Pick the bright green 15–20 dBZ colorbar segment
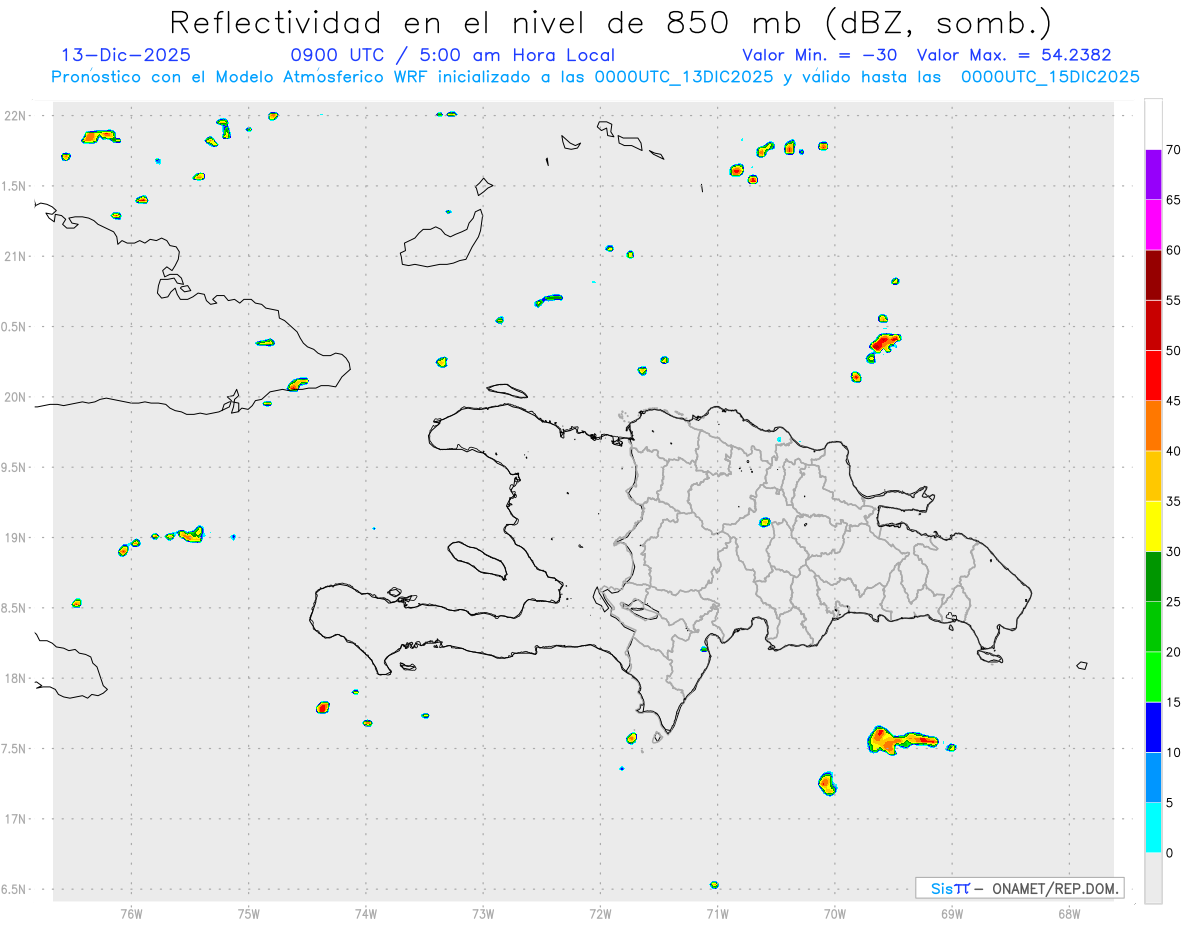The width and height of the screenshot is (1200, 927). 1153,677
